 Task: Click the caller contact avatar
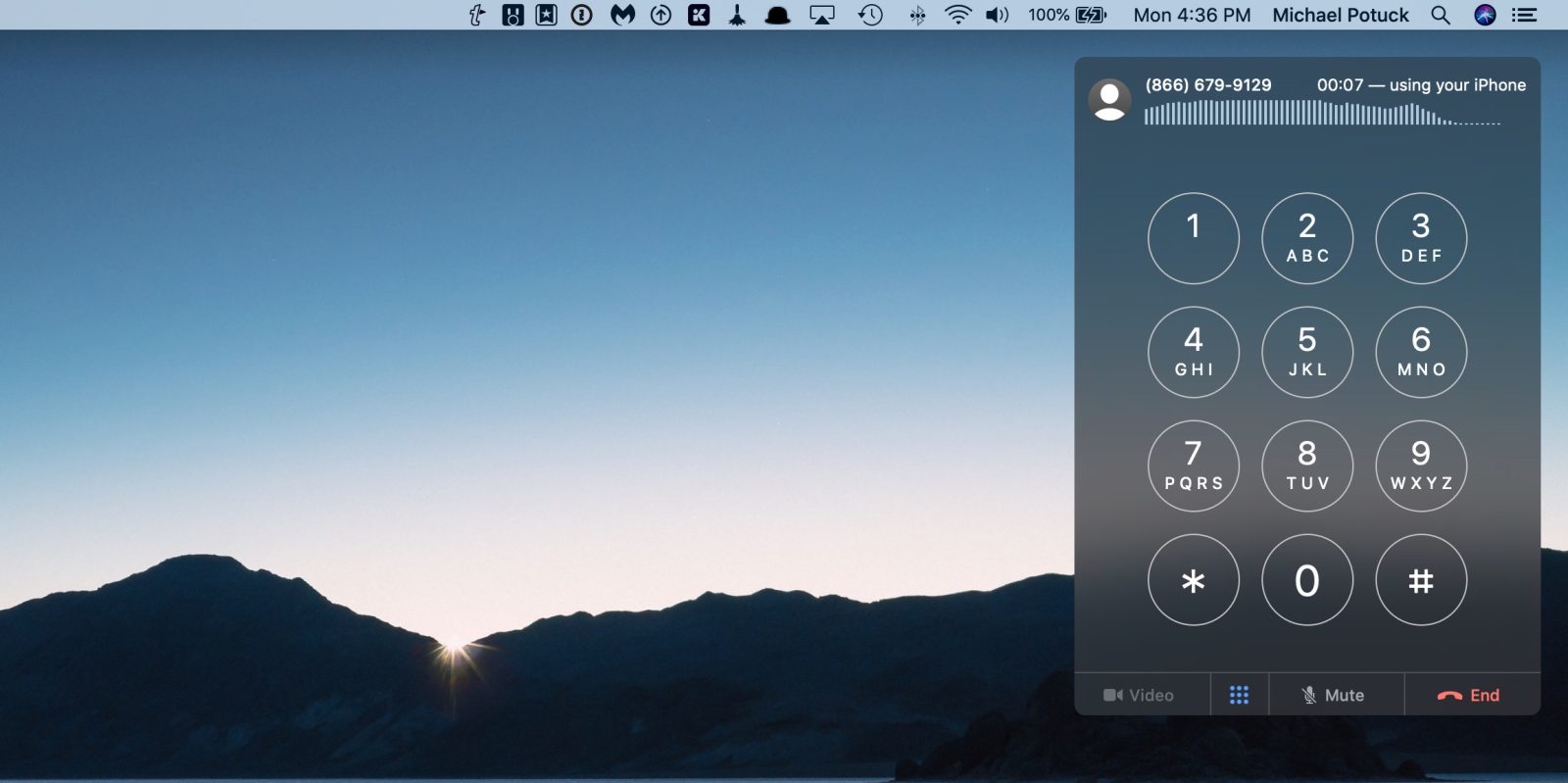1109,100
